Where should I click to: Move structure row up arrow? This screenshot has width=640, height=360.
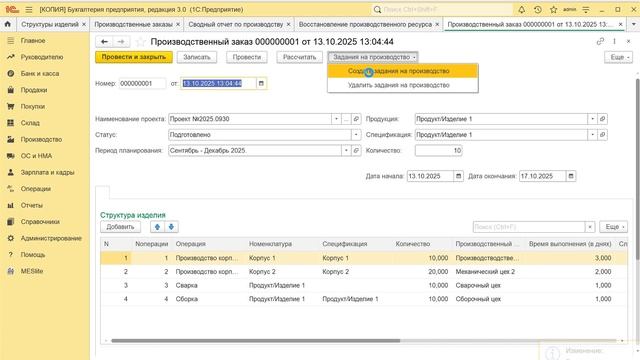click(x=158, y=227)
